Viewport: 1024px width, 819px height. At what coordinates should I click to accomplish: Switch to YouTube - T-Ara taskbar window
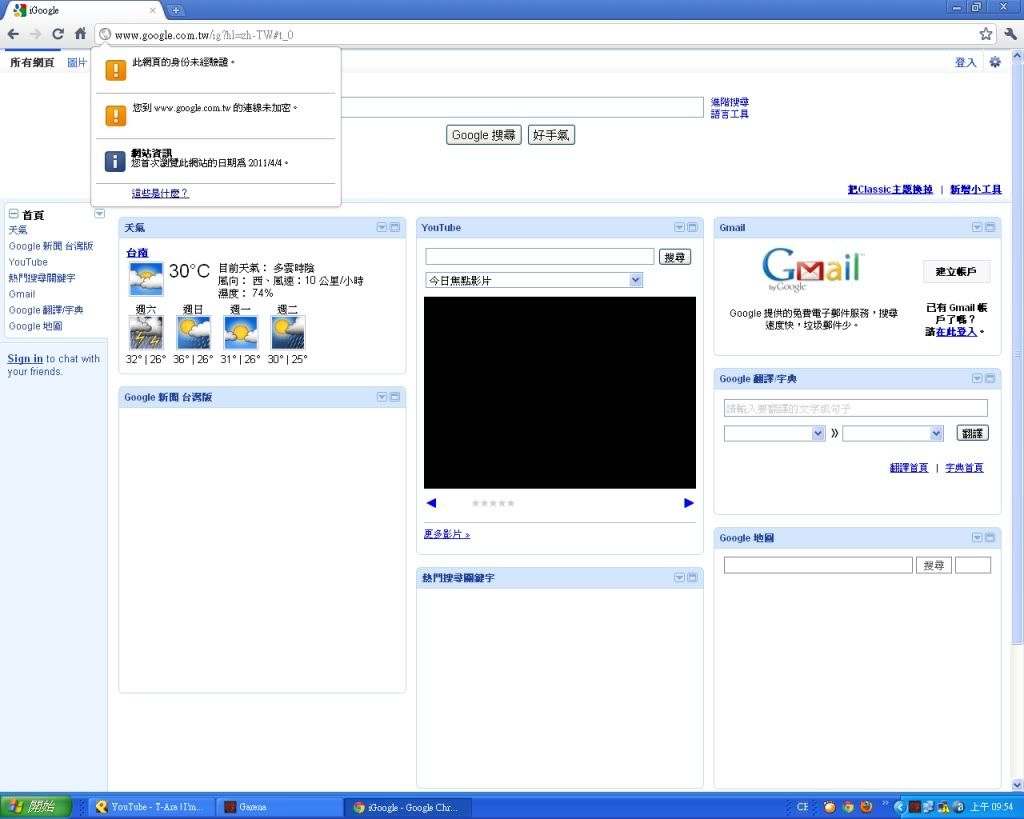tap(150, 807)
